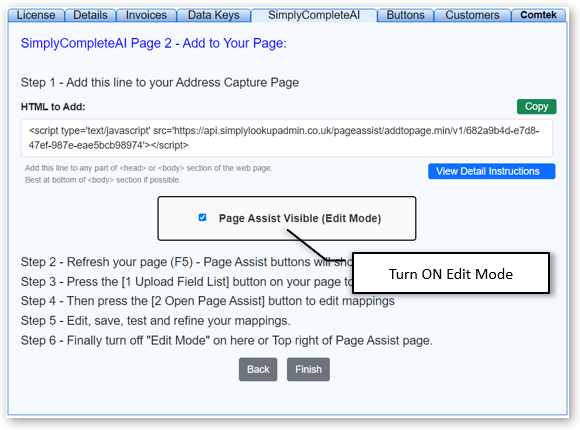Click the 'SimplyCompleteAI Page 2 - Add to Your Page:' heading

point(154,43)
